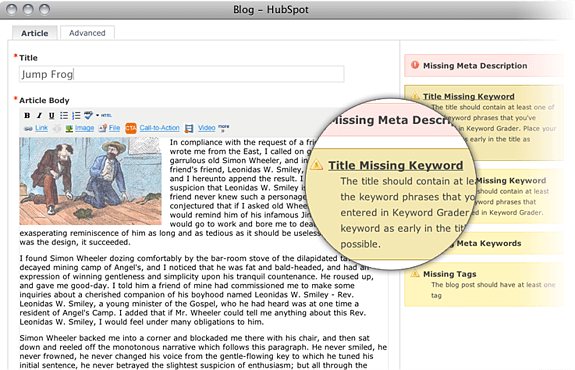
Task: Switch to the Article tab
Action: [x=34, y=33]
